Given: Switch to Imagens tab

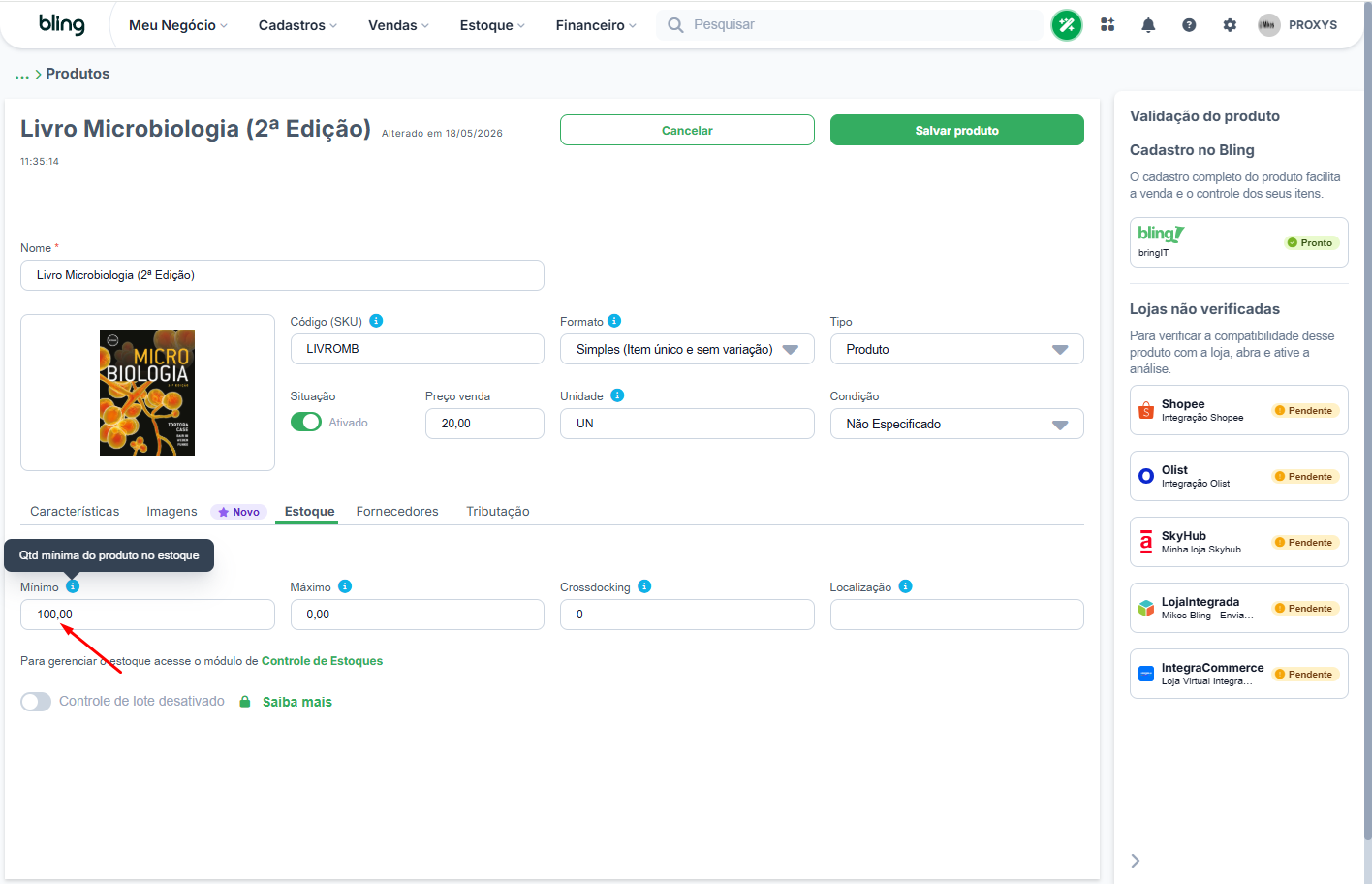Looking at the screenshot, I should [171, 512].
